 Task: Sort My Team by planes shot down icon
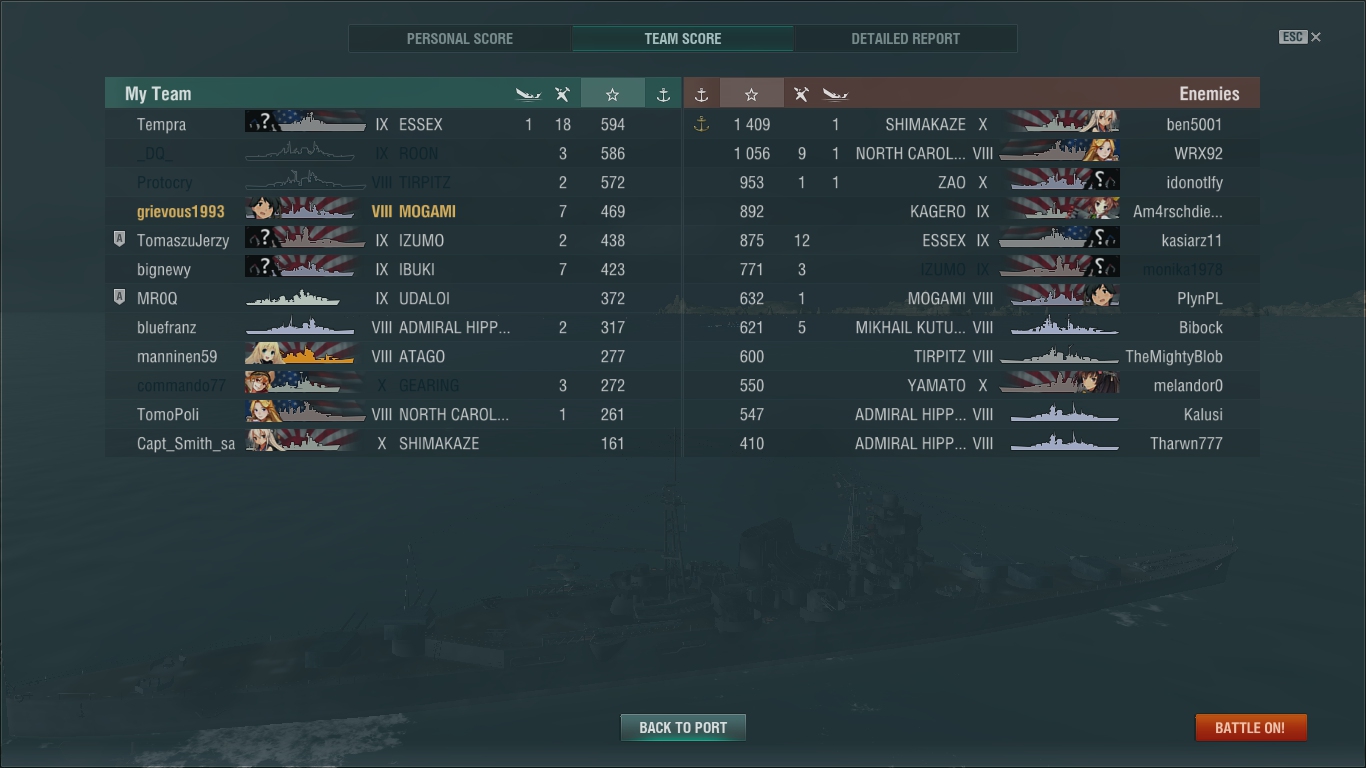coord(563,94)
